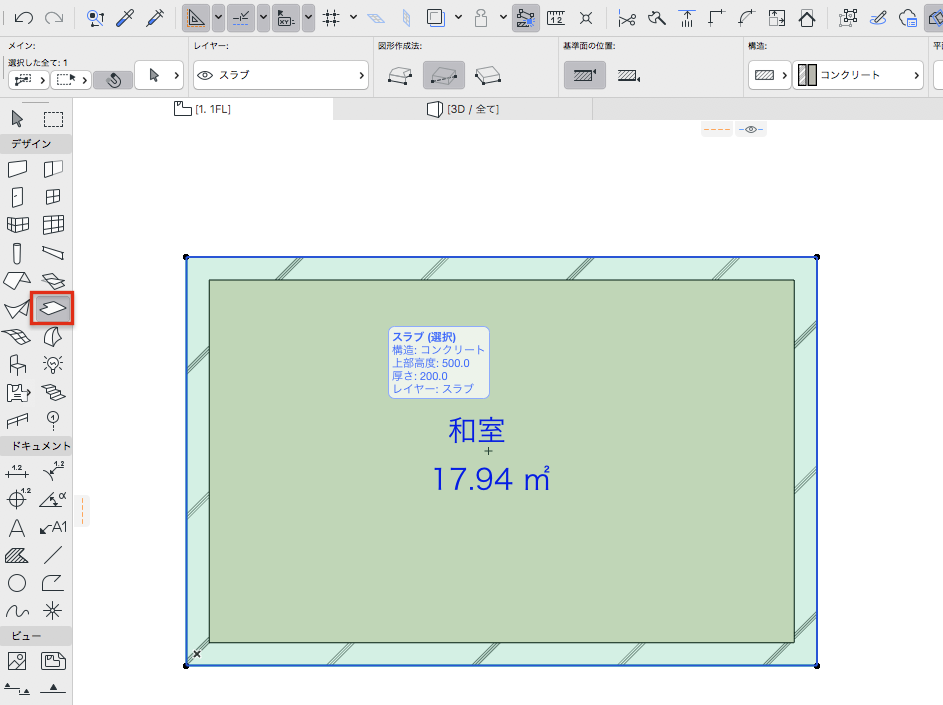The width and height of the screenshot is (943, 705).
Task: Click the 和室 zone label in plan
Action: click(476, 431)
